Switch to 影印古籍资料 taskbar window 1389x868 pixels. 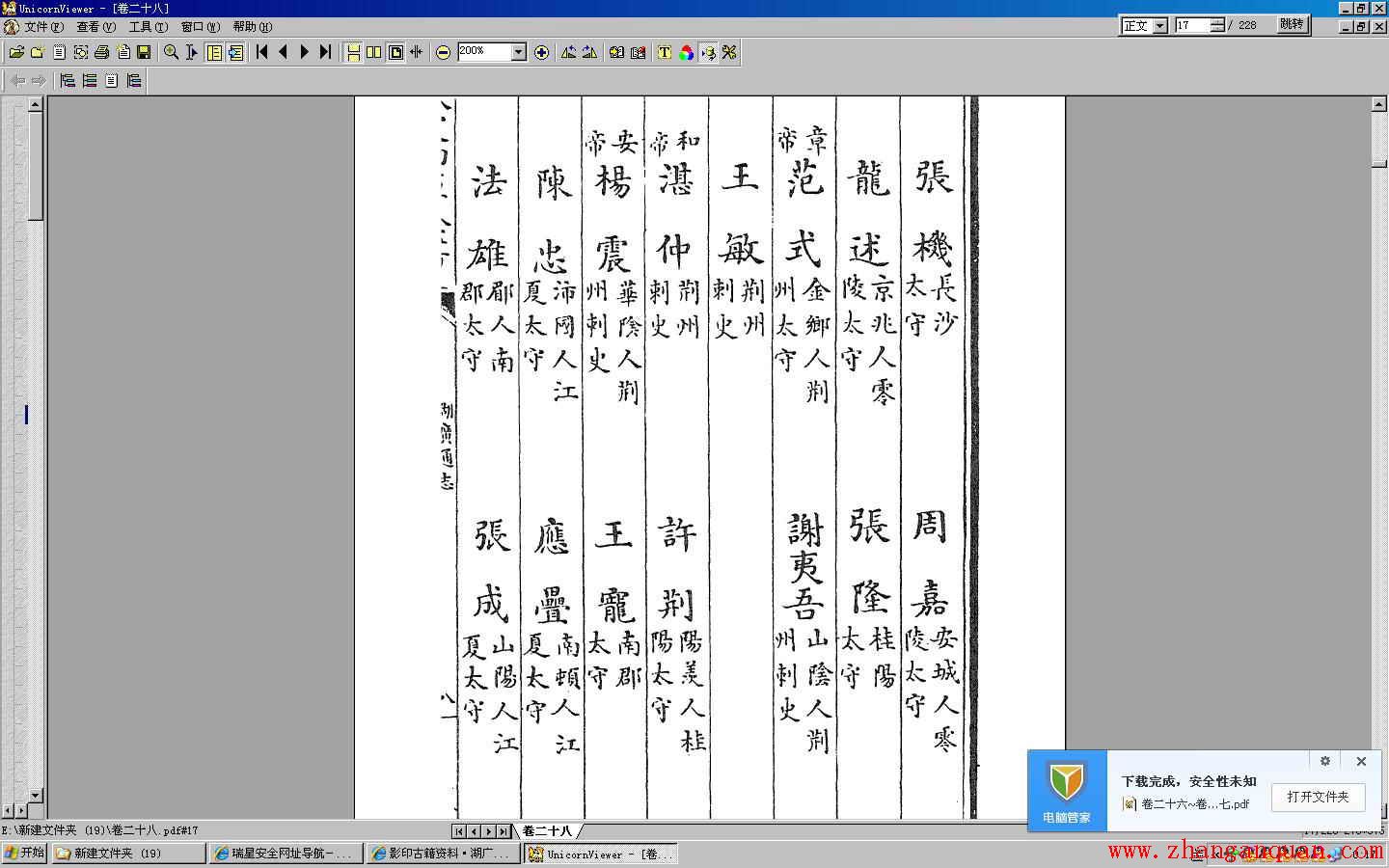(x=443, y=854)
